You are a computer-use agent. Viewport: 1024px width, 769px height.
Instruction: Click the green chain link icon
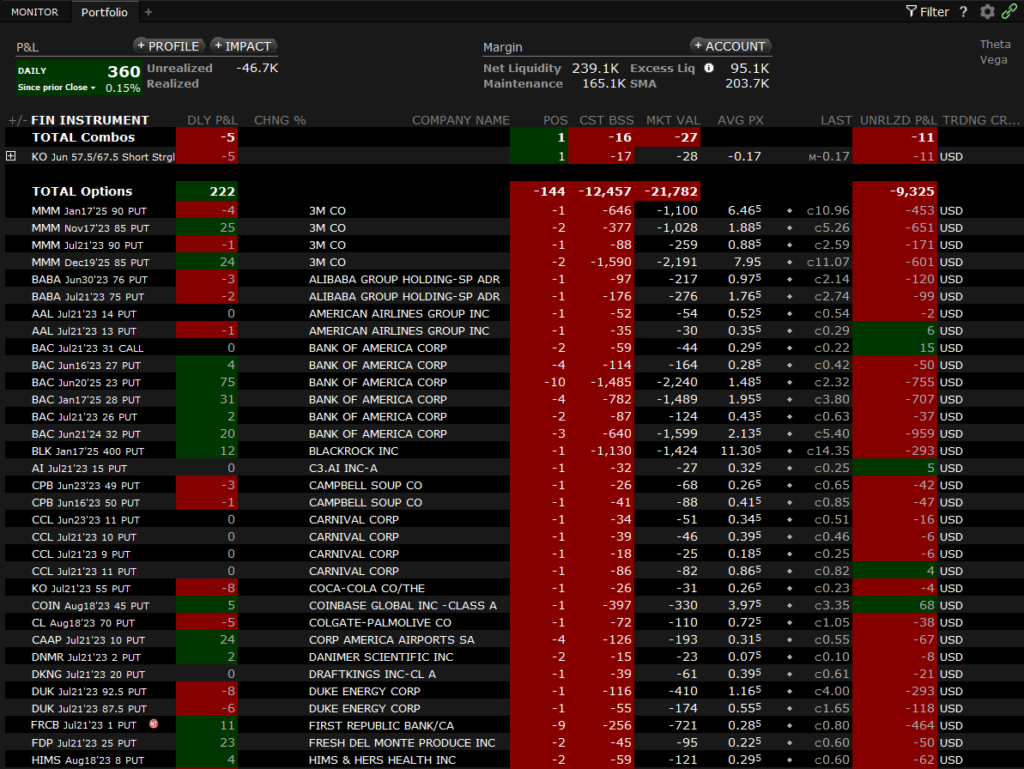tap(1011, 12)
